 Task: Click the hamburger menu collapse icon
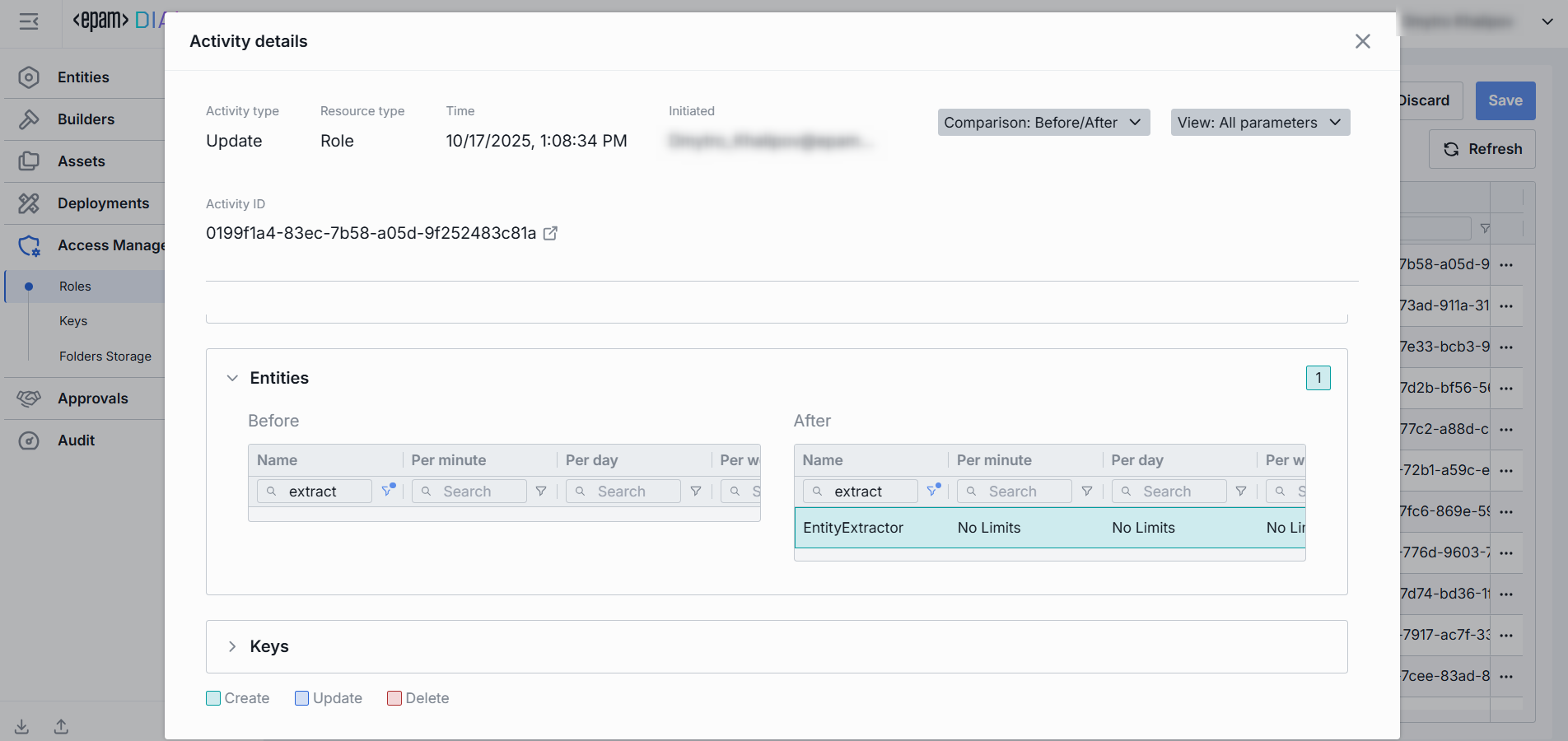29,21
